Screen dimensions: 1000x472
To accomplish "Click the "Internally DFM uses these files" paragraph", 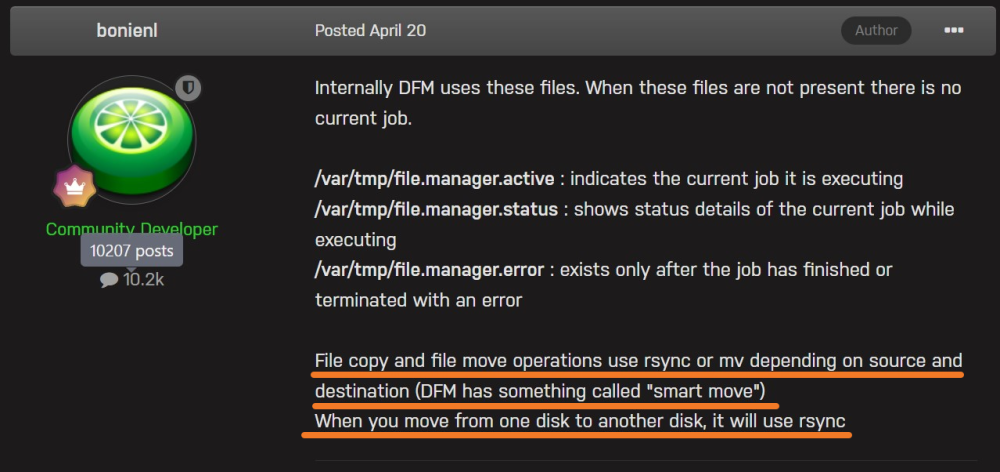I will pyautogui.click(x=638, y=103).
